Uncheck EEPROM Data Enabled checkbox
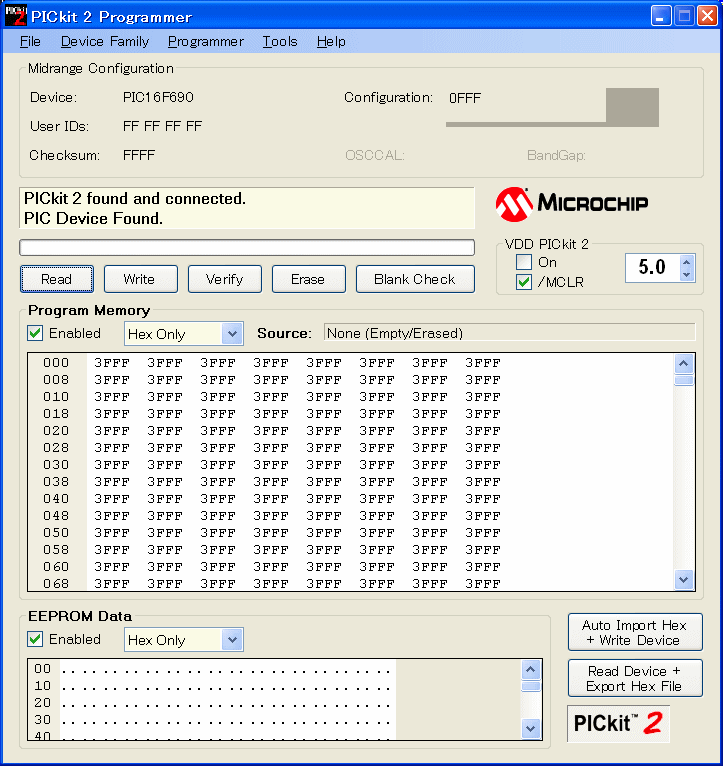 (35, 639)
